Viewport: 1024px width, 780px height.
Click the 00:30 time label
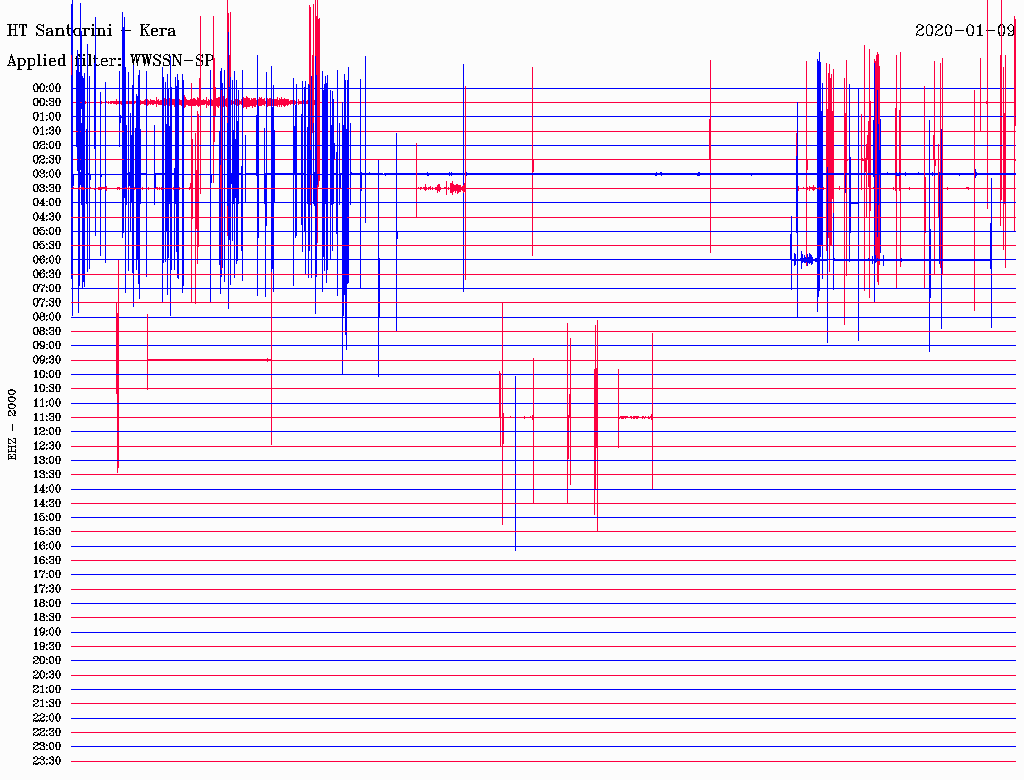(47, 103)
